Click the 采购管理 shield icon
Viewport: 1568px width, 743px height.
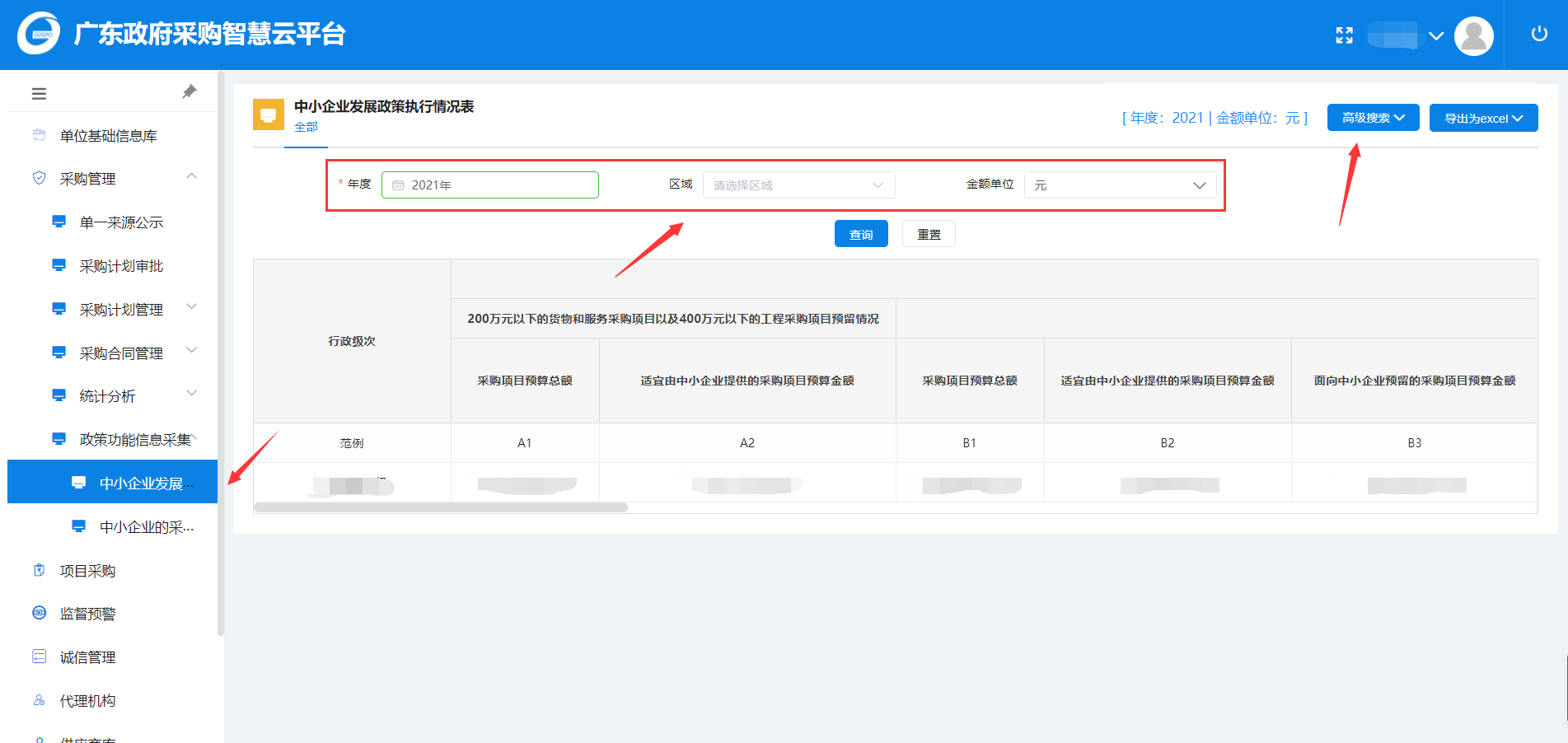point(39,178)
